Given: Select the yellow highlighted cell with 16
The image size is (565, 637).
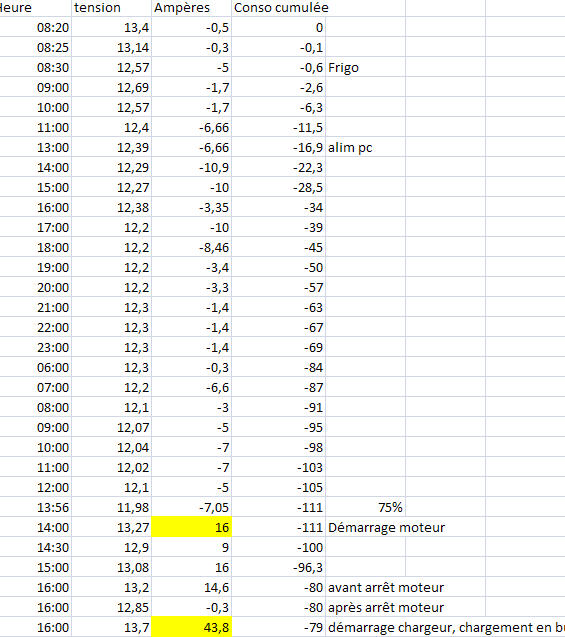Looking at the screenshot, I should (192, 527).
